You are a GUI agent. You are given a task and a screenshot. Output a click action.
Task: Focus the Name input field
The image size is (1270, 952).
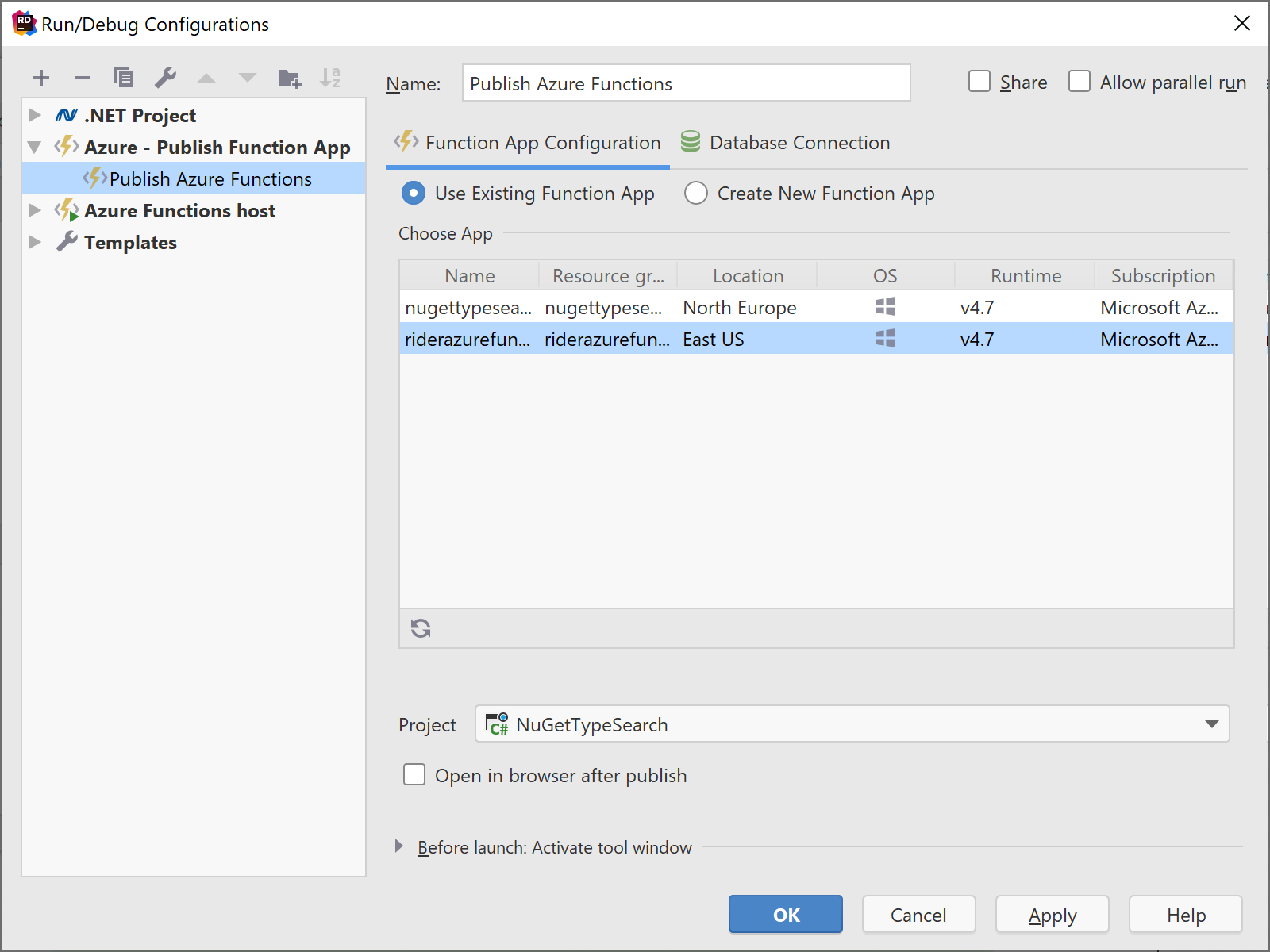coord(687,83)
